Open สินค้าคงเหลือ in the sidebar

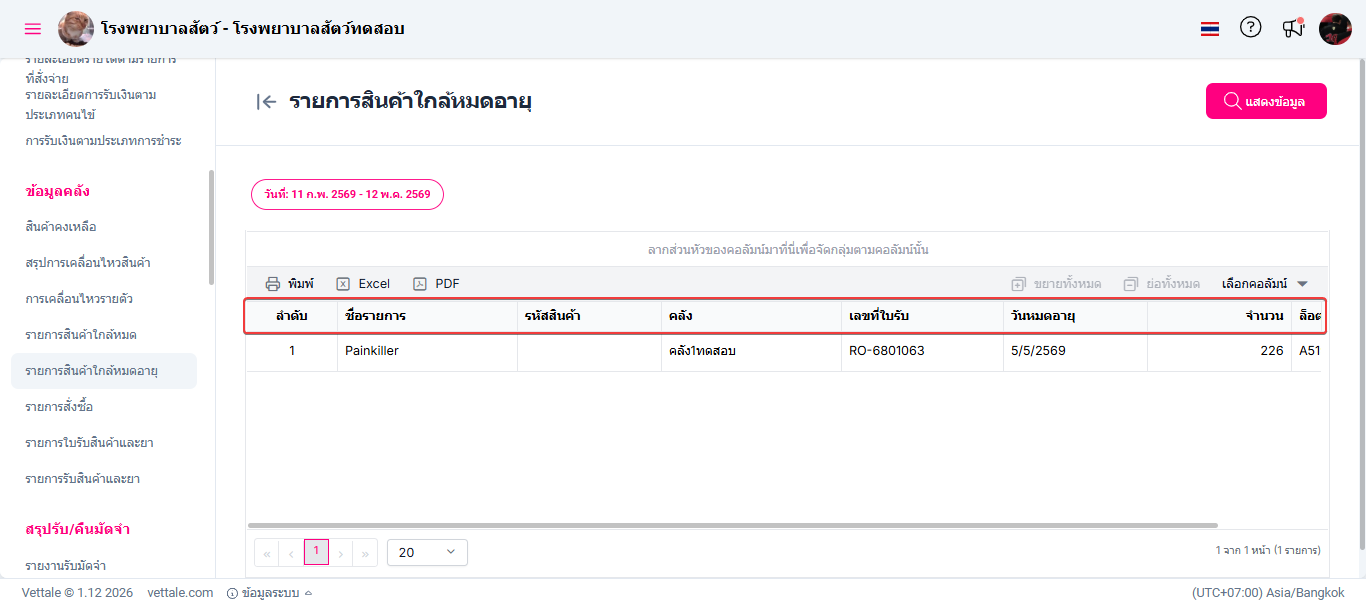coord(61,227)
